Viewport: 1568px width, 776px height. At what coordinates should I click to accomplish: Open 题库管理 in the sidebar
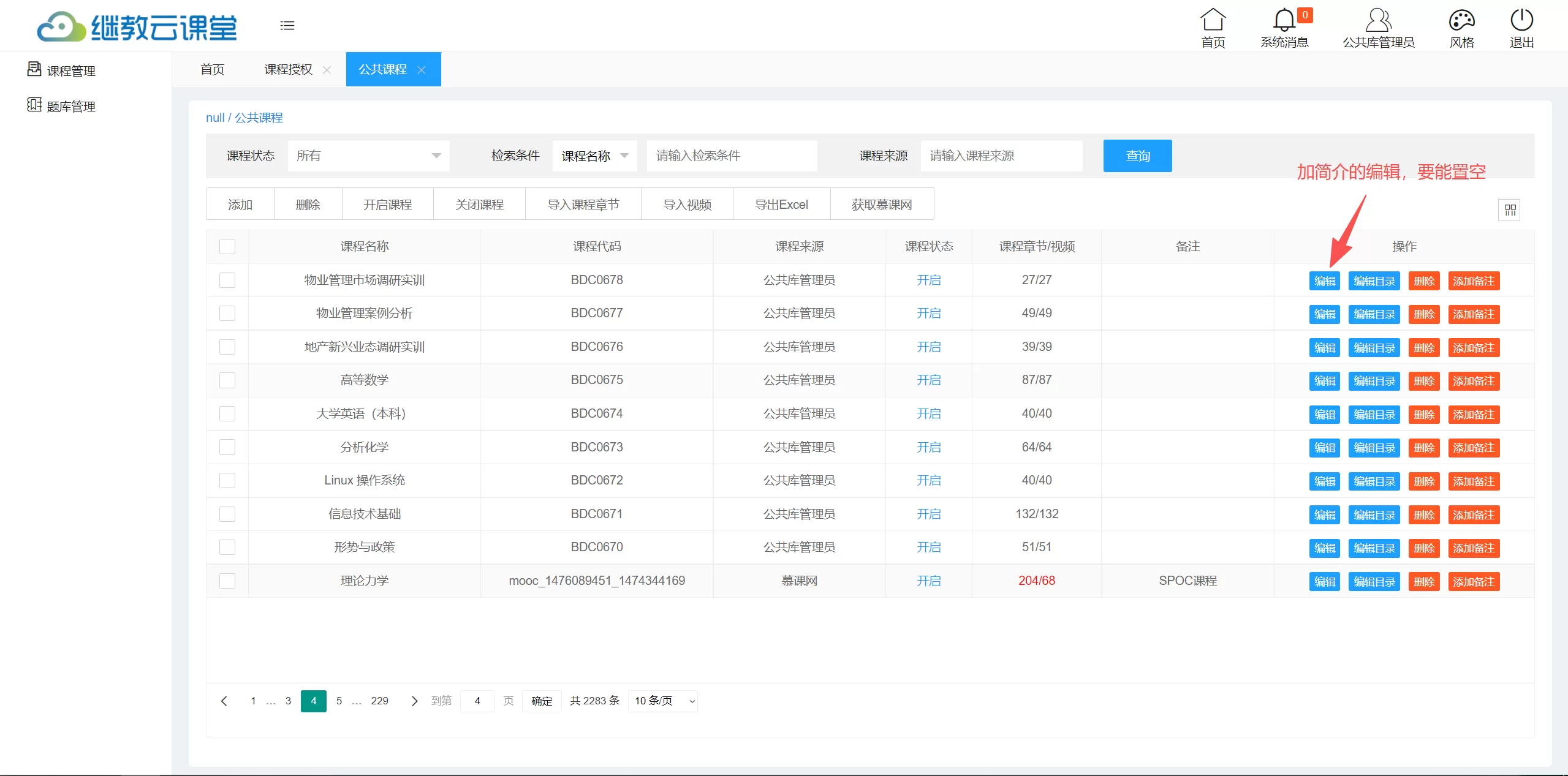point(71,107)
